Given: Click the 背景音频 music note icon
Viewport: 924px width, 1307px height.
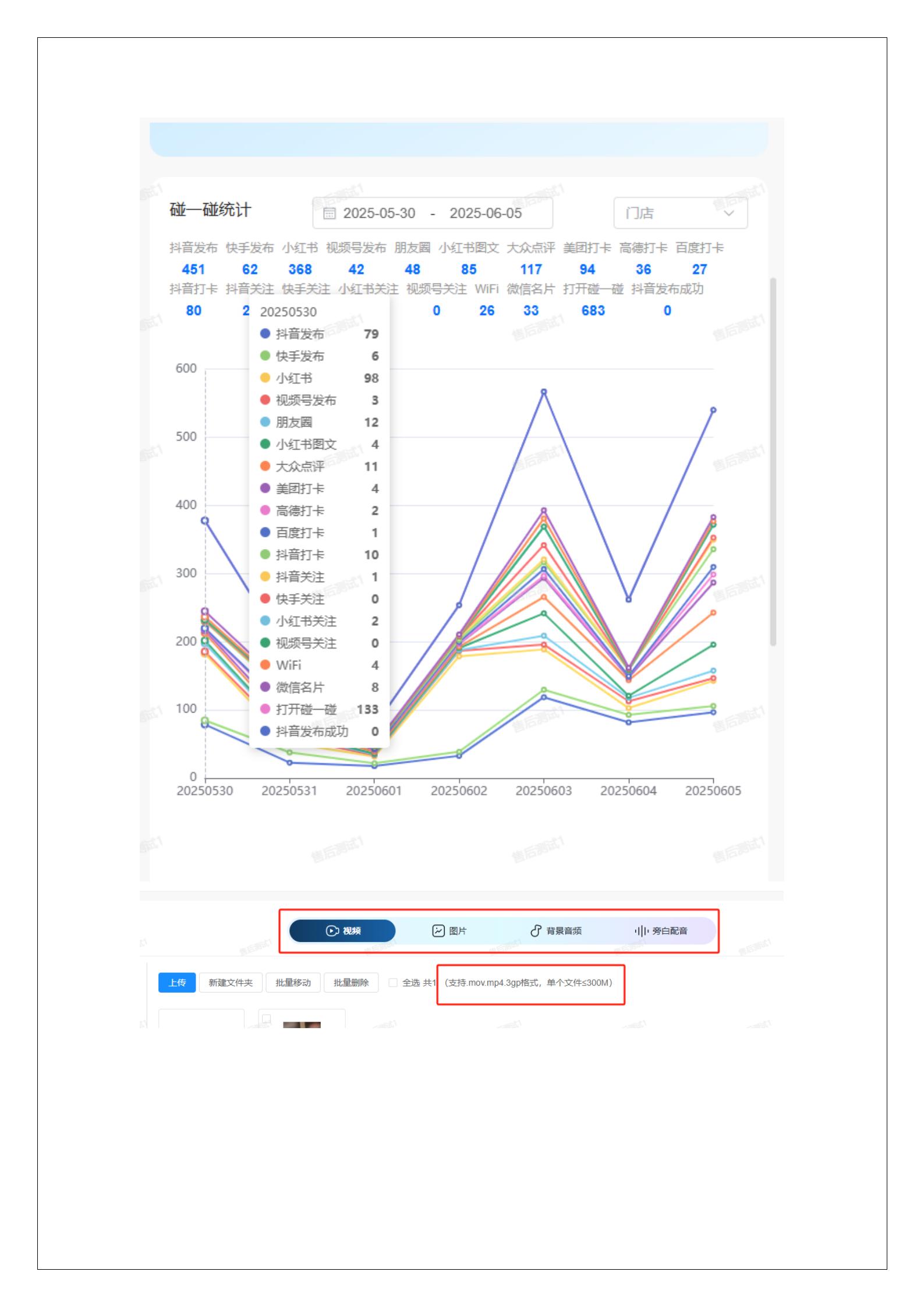Looking at the screenshot, I should tap(536, 930).
